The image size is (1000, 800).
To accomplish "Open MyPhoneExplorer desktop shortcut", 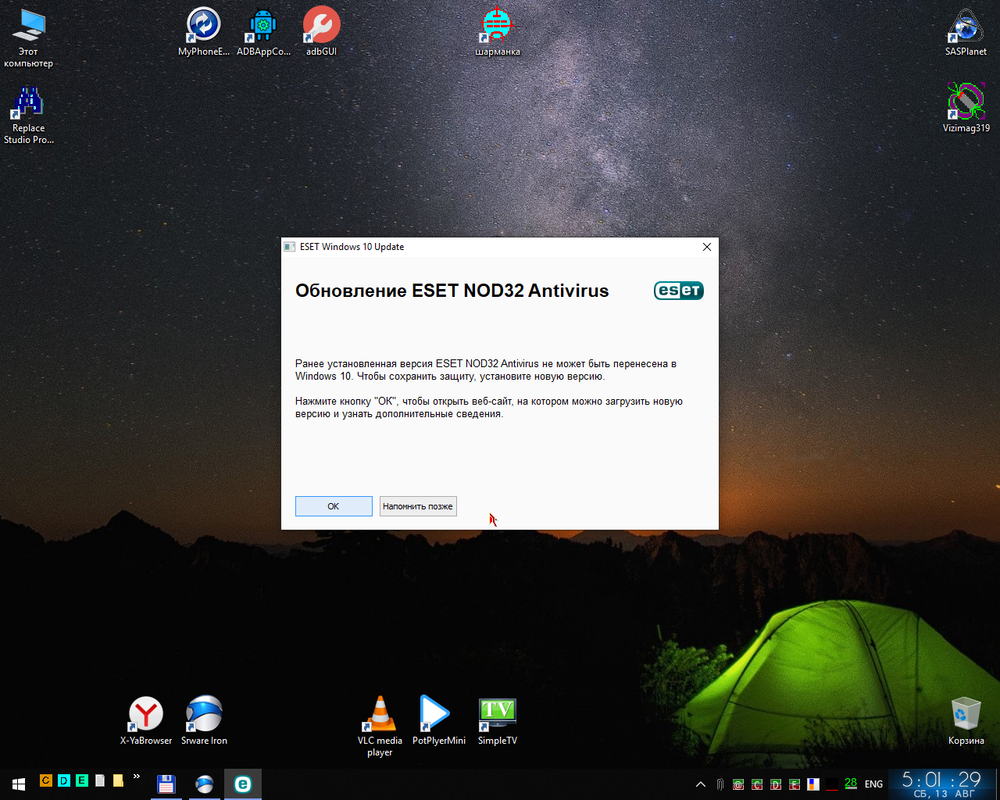I will tap(203, 32).
